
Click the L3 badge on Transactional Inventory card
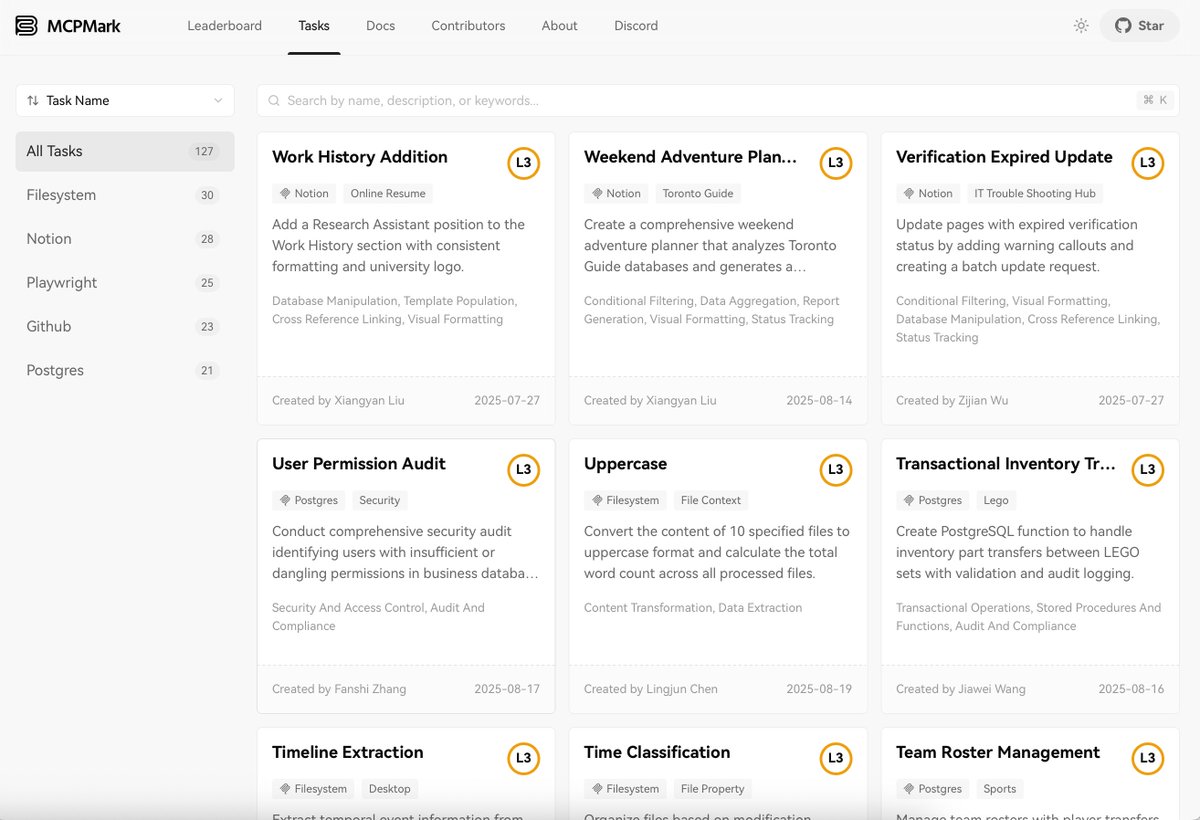tap(1147, 470)
